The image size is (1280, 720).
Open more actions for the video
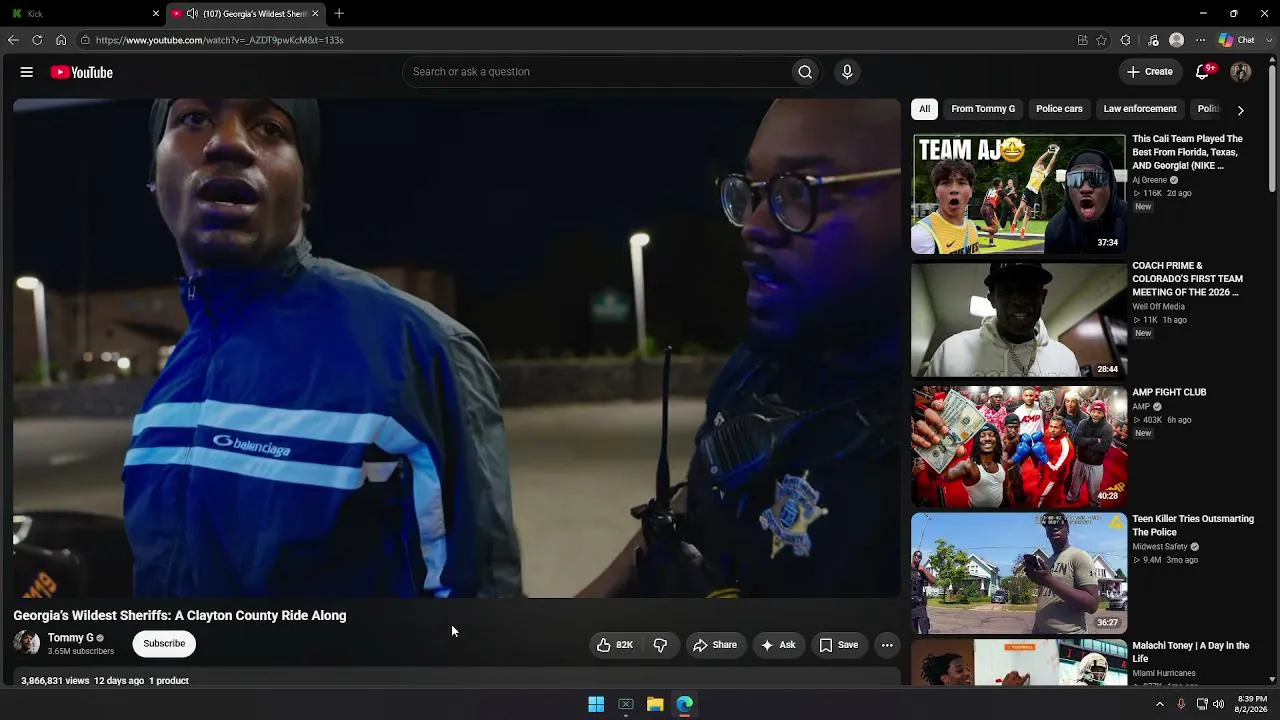click(887, 645)
